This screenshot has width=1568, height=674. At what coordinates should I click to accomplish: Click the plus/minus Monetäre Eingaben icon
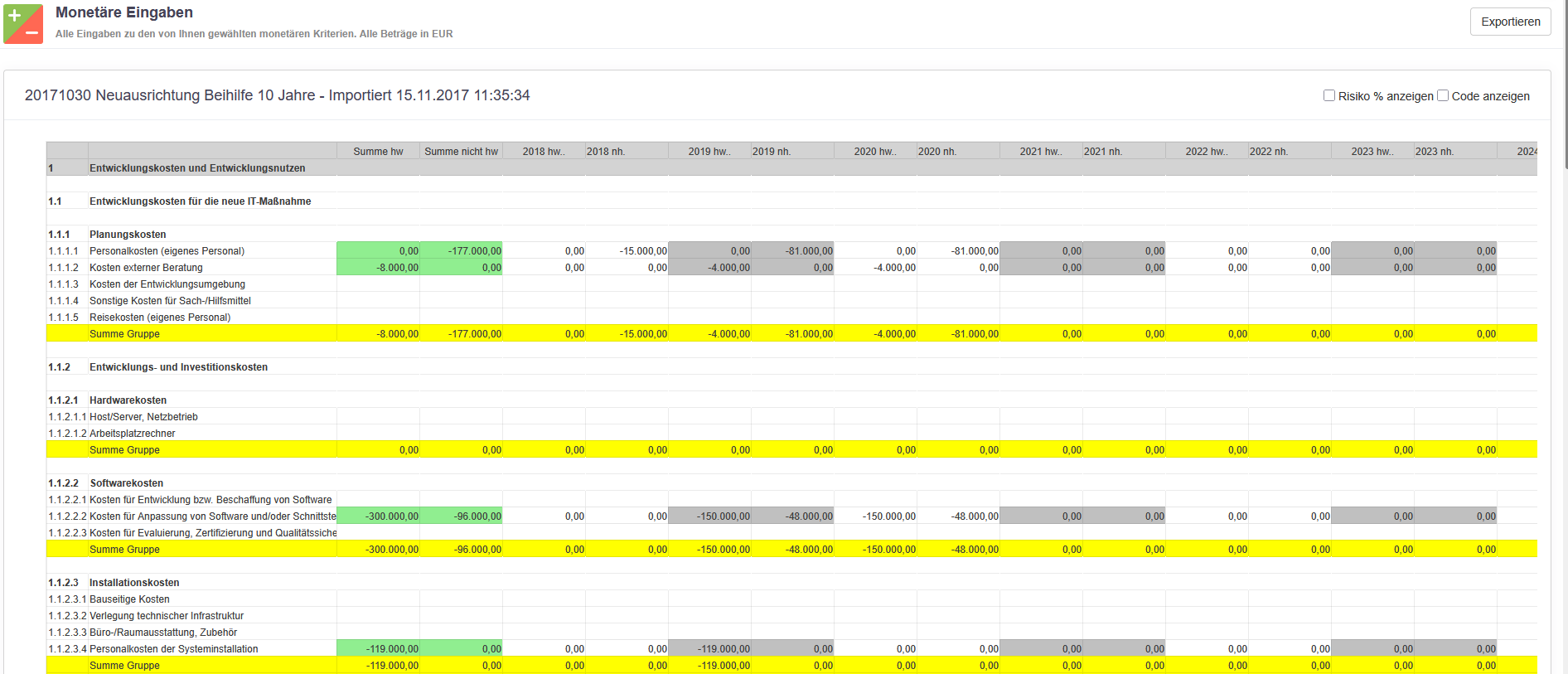coord(23,23)
